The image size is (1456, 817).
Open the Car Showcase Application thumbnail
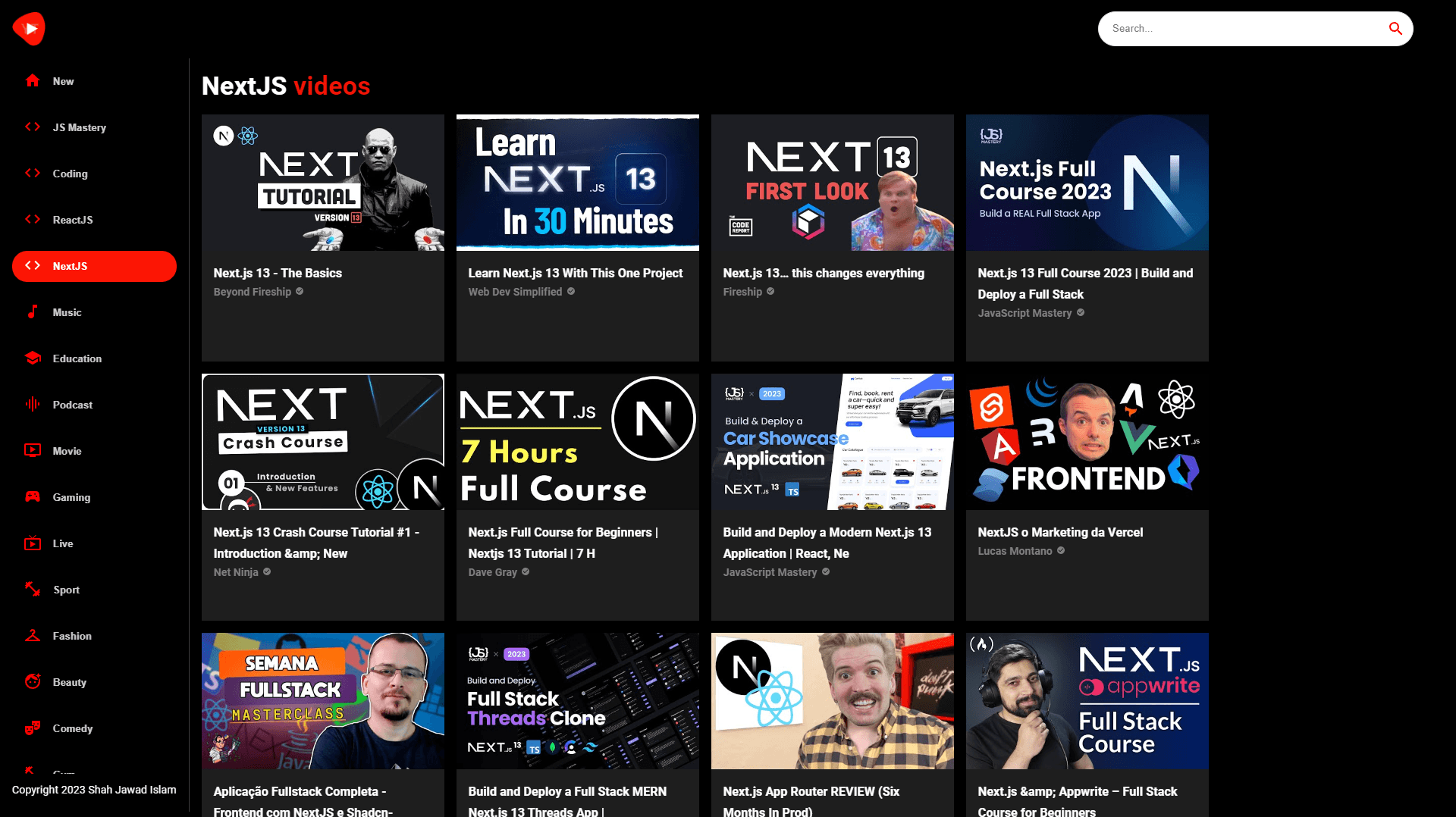[833, 442]
